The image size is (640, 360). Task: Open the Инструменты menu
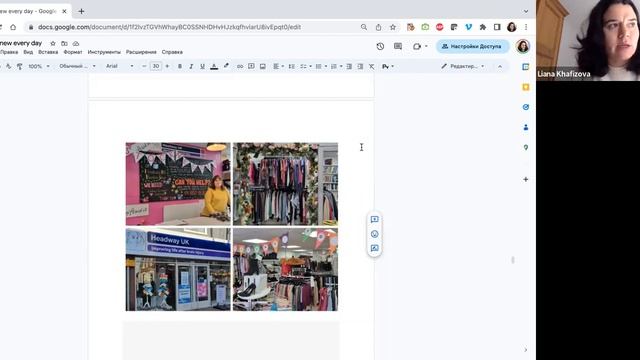click(104, 52)
